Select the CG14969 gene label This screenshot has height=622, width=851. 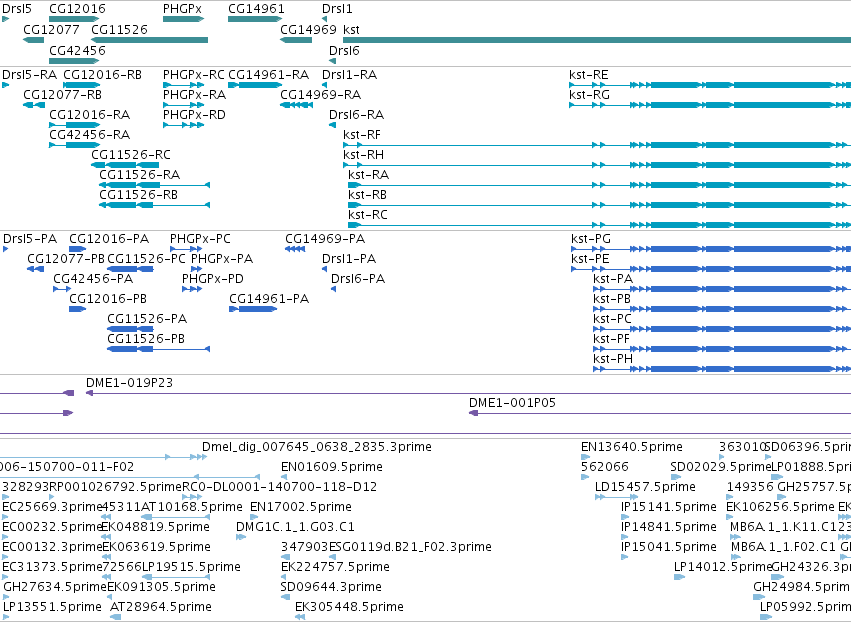tap(308, 29)
